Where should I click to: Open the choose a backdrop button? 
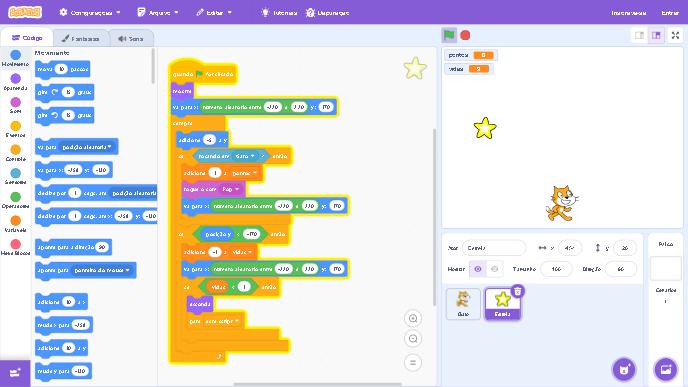[666, 369]
